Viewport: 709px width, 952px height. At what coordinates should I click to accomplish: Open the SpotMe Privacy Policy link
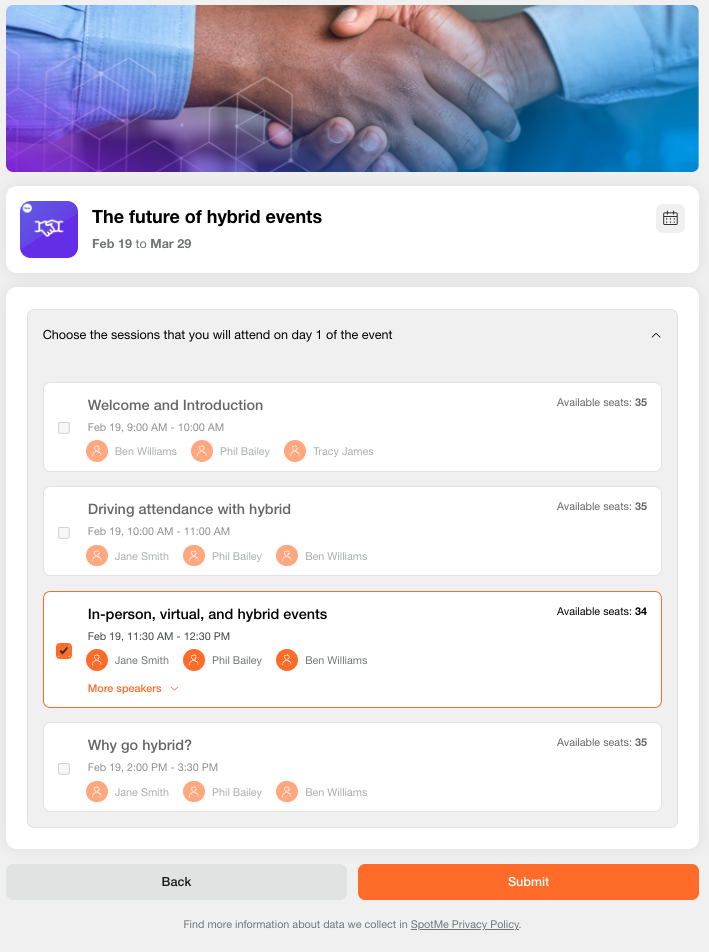point(464,924)
